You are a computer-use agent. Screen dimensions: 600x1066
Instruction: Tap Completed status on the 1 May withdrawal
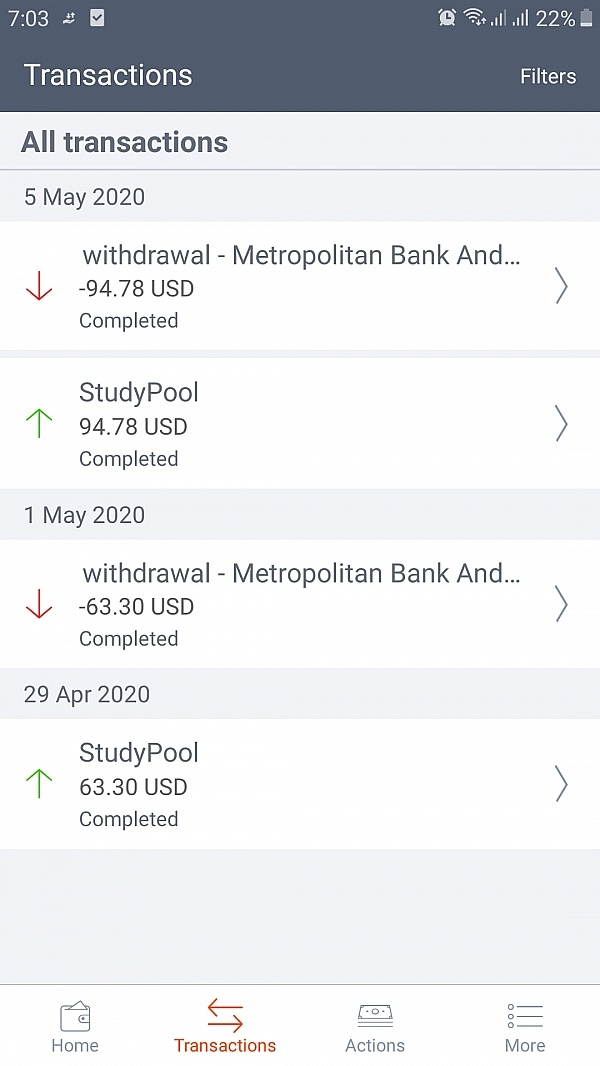[128, 639]
